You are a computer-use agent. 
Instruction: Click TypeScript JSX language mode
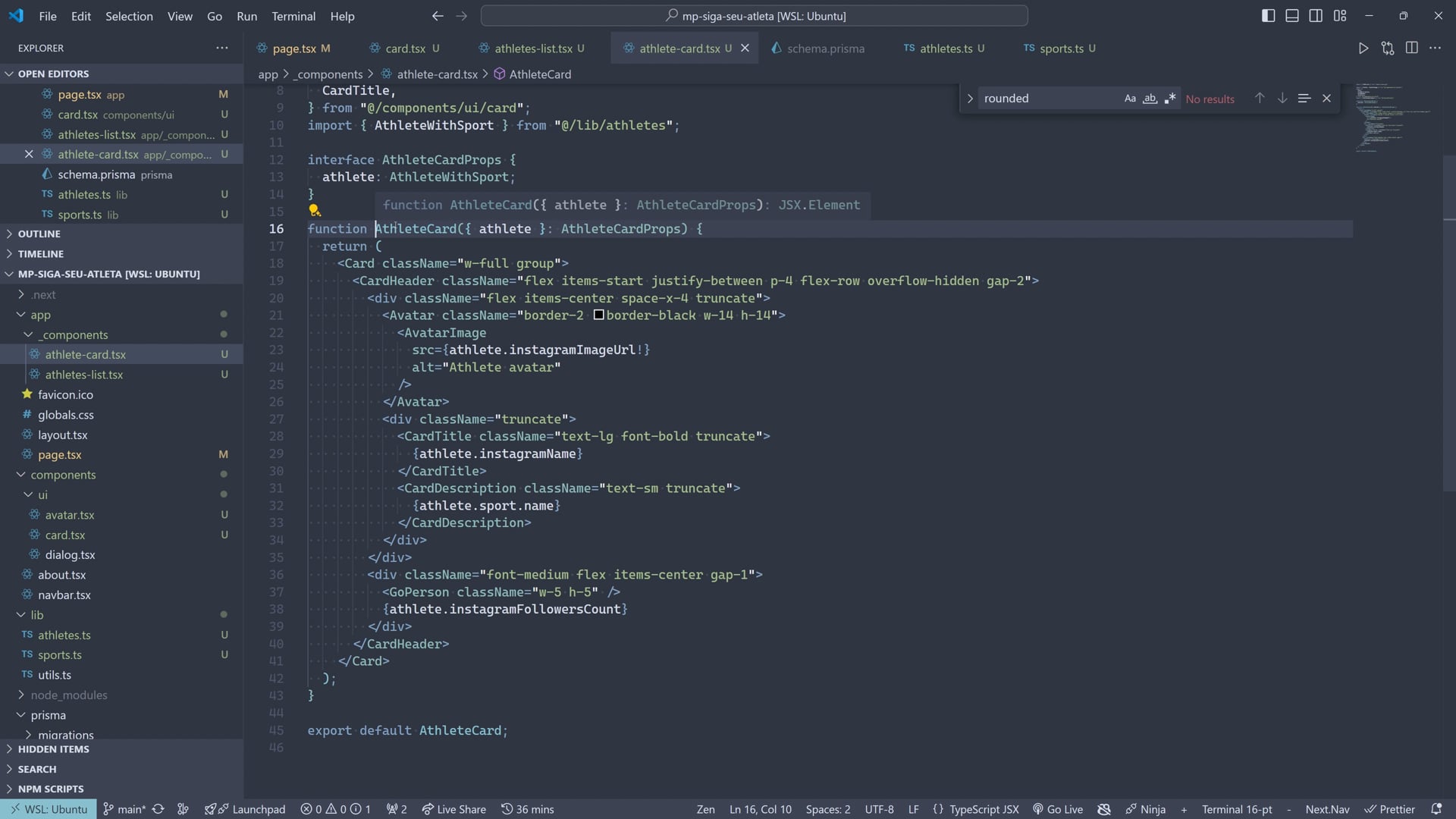[x=984, y=809]
